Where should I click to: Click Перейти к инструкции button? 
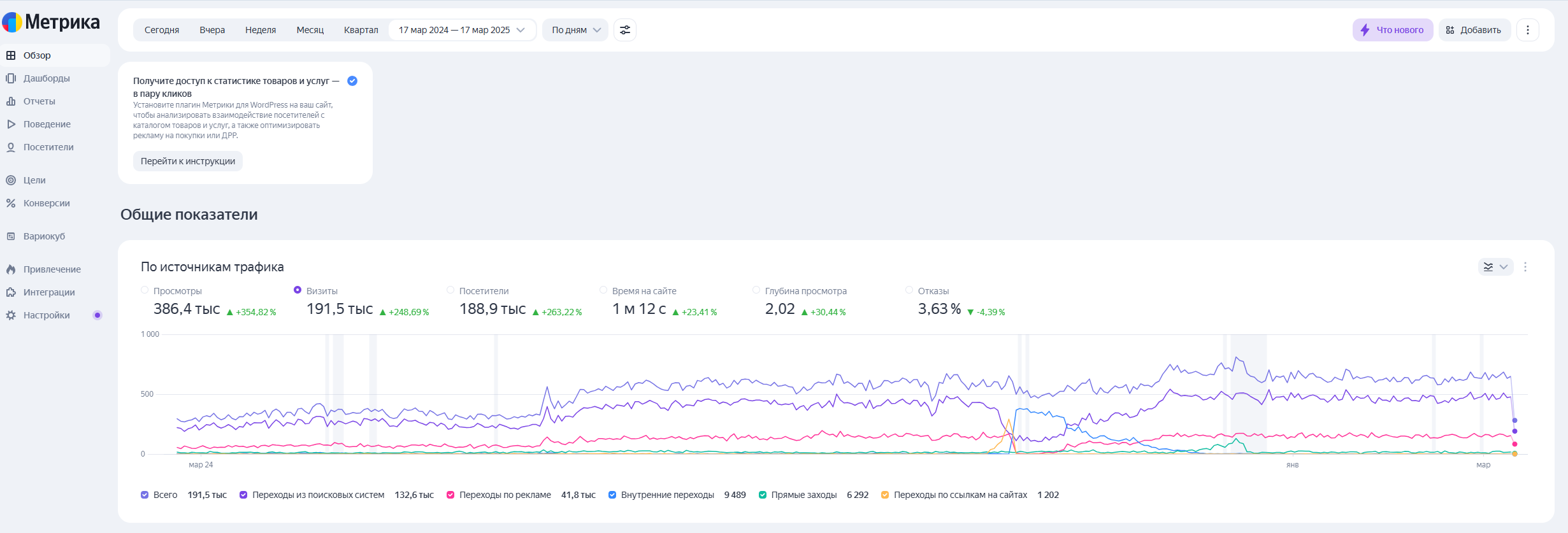188,161
